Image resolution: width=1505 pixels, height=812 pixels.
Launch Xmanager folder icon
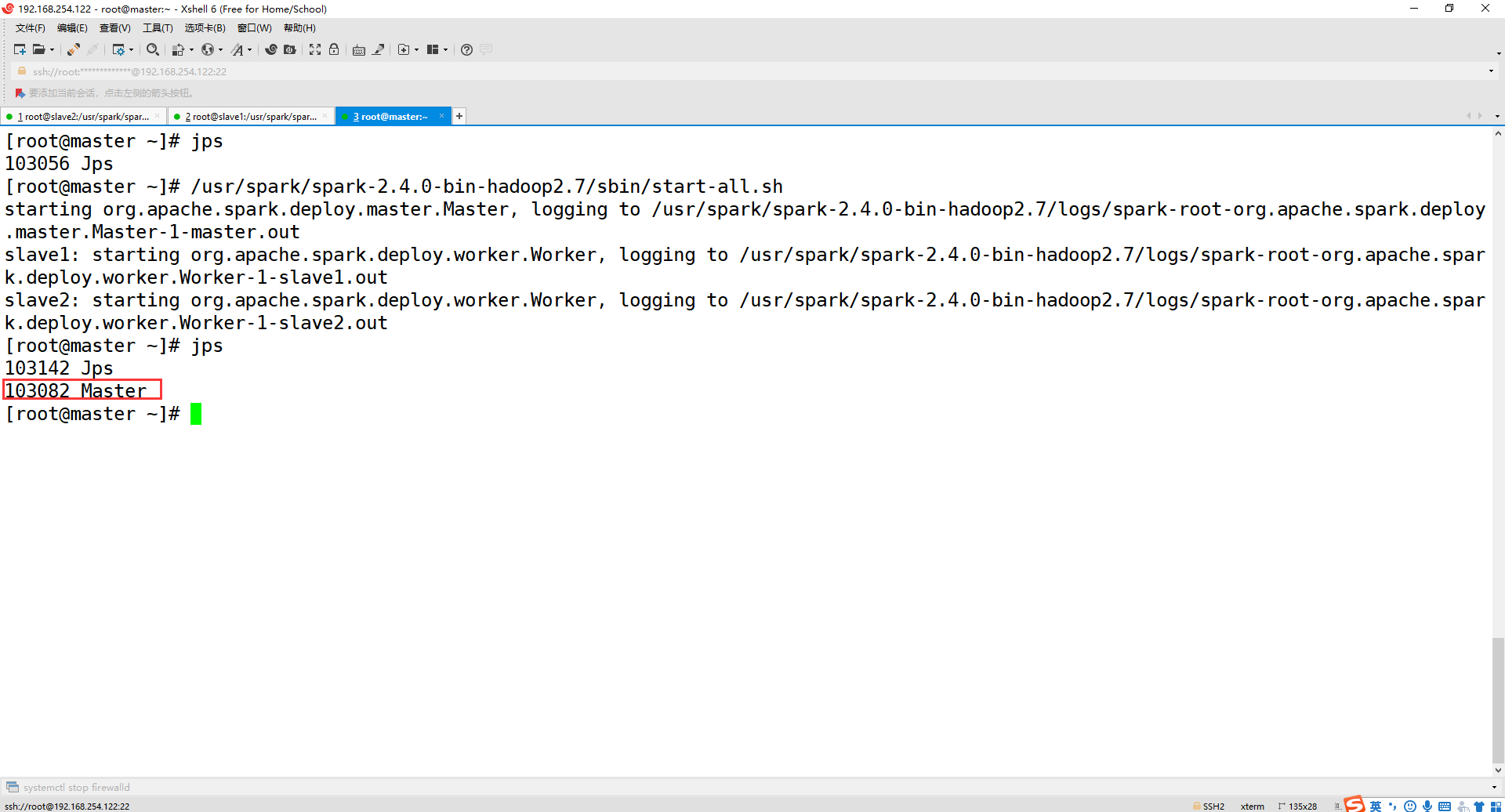click(x=290, y=49)
